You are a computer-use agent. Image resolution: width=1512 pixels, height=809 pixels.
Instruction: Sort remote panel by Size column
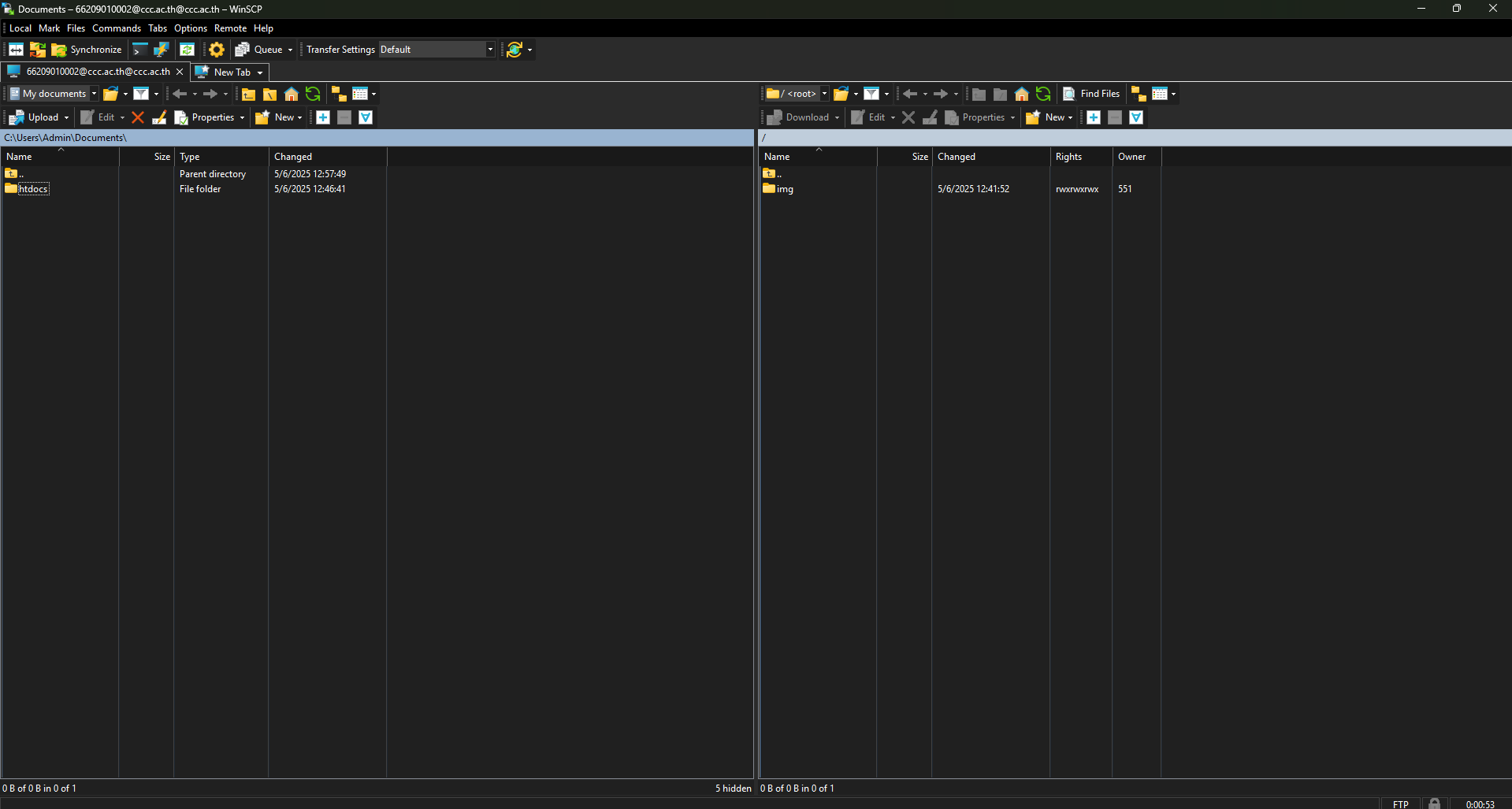point(904,157)
